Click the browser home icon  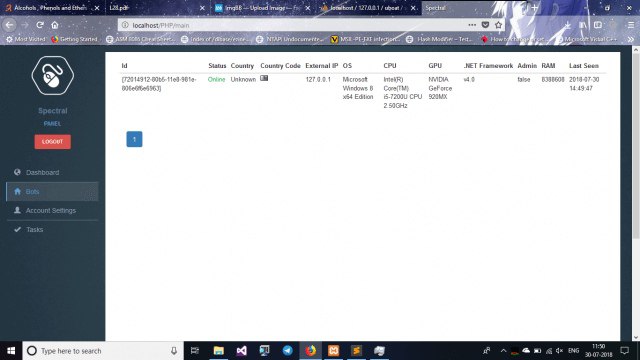(55, 25)
